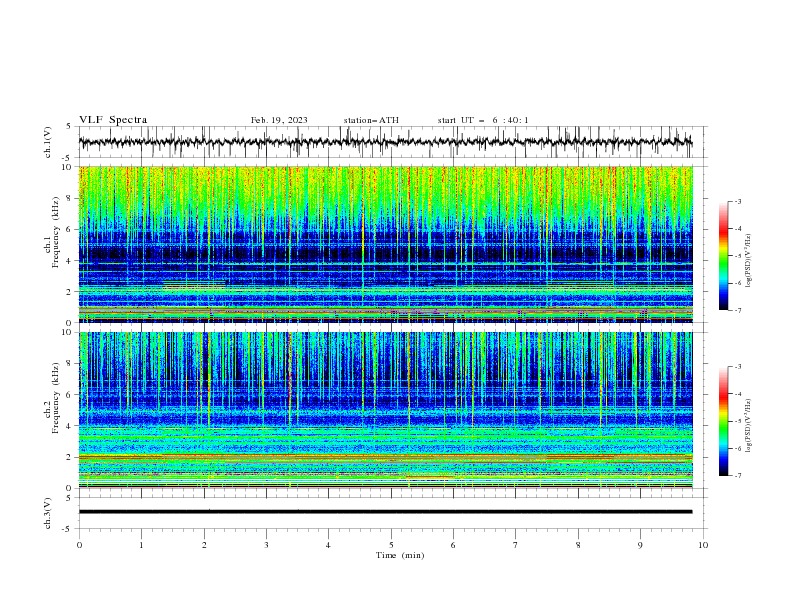Click the "-7" tick on ch.2 colorbar
Screen dimensions: 792x612
737,476
